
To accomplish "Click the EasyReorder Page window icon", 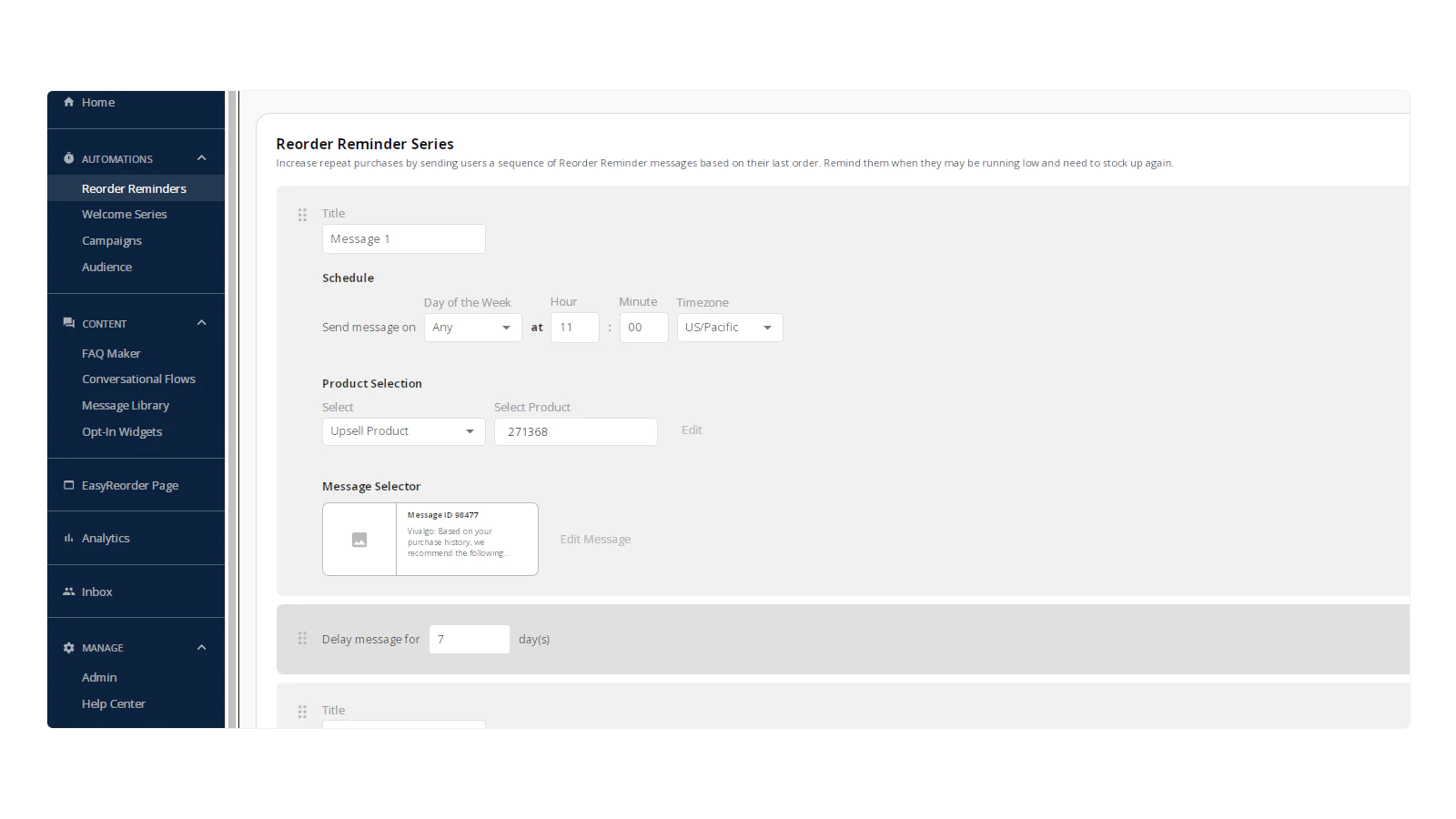I will click(x=69, y=485).
